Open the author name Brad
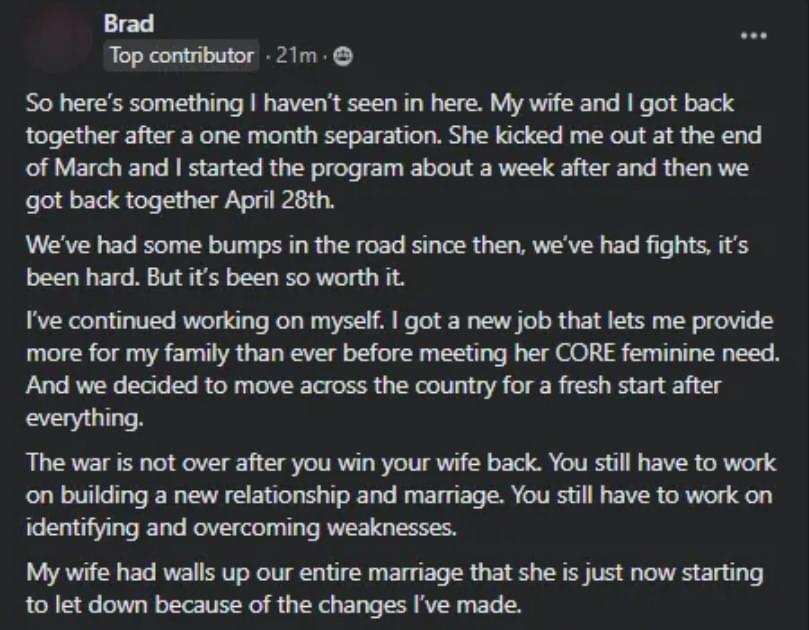 coord(128,23)
